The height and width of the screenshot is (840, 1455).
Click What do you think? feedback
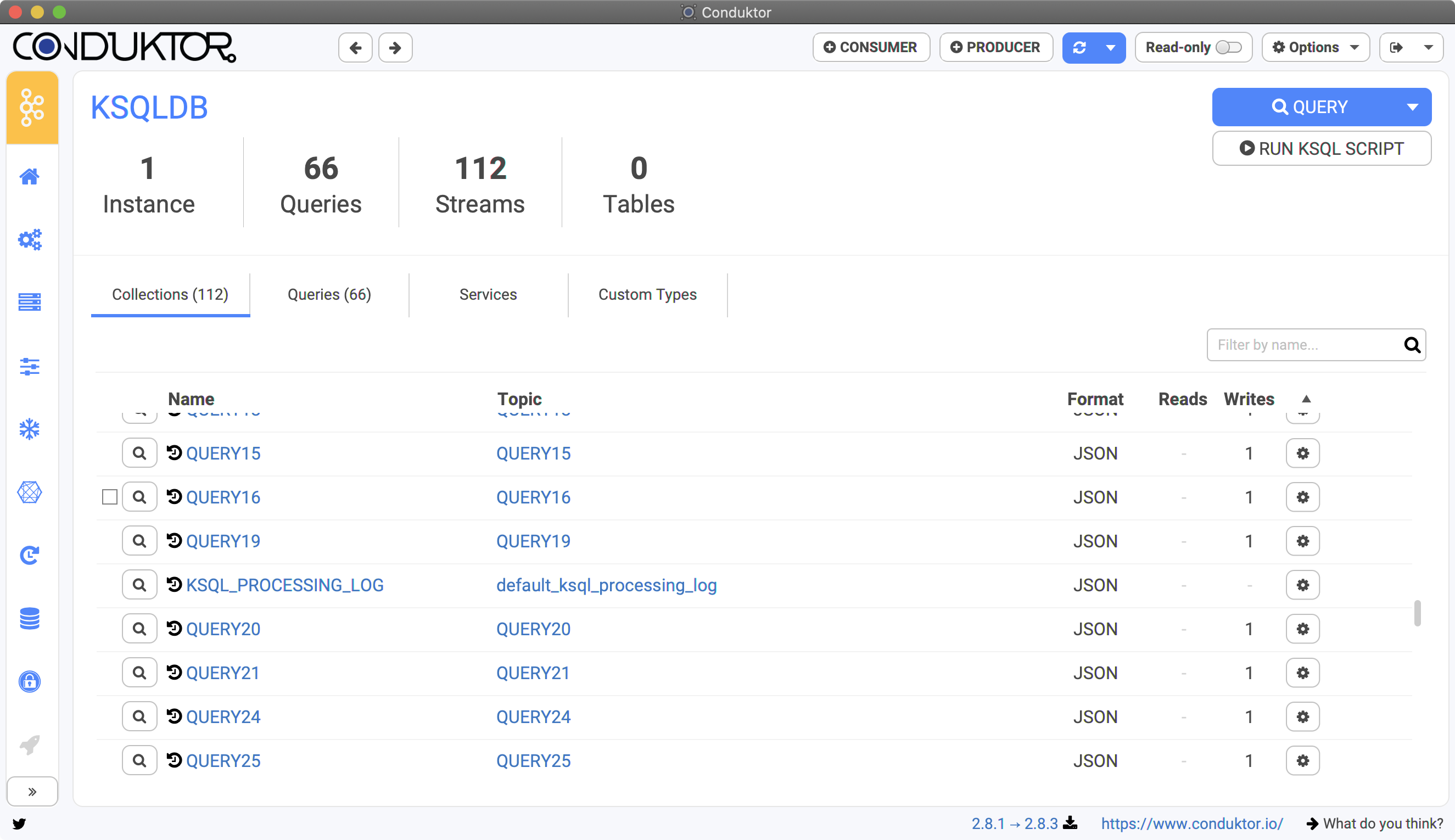(x=1375, y=824)
